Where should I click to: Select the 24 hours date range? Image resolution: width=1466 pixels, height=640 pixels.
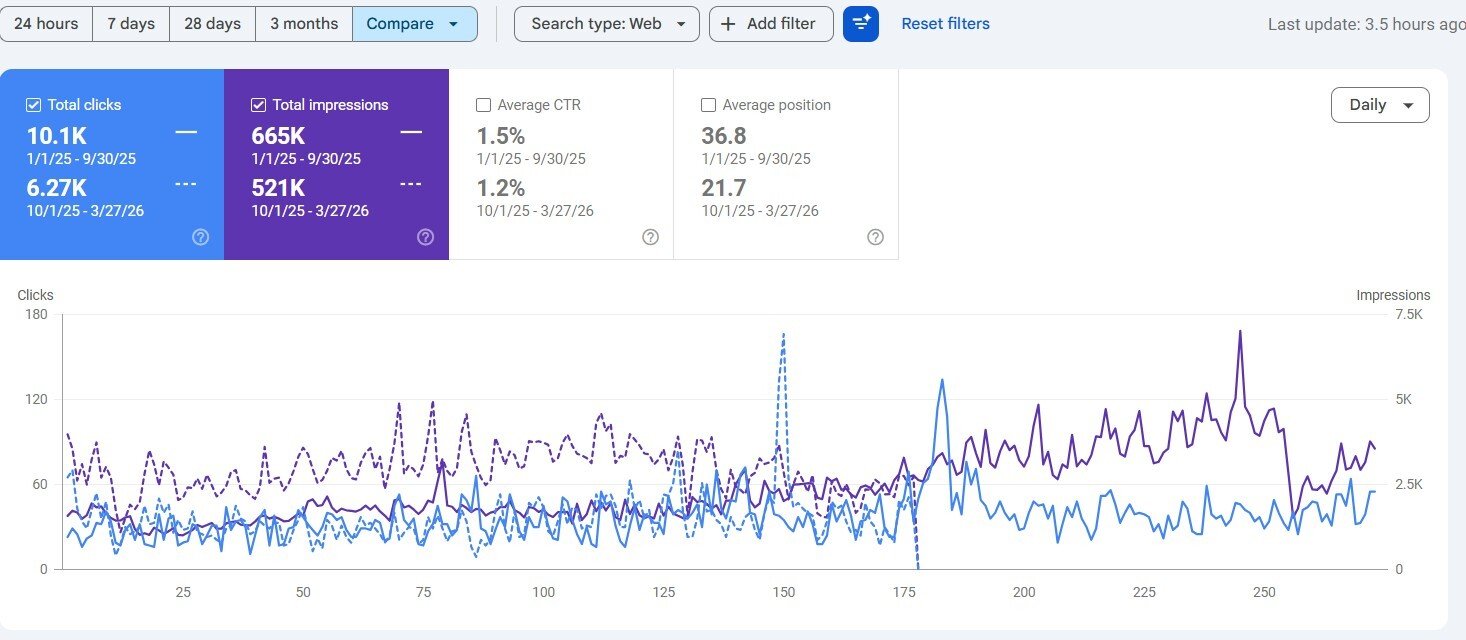pyautogui.click(x=46, y=24)
